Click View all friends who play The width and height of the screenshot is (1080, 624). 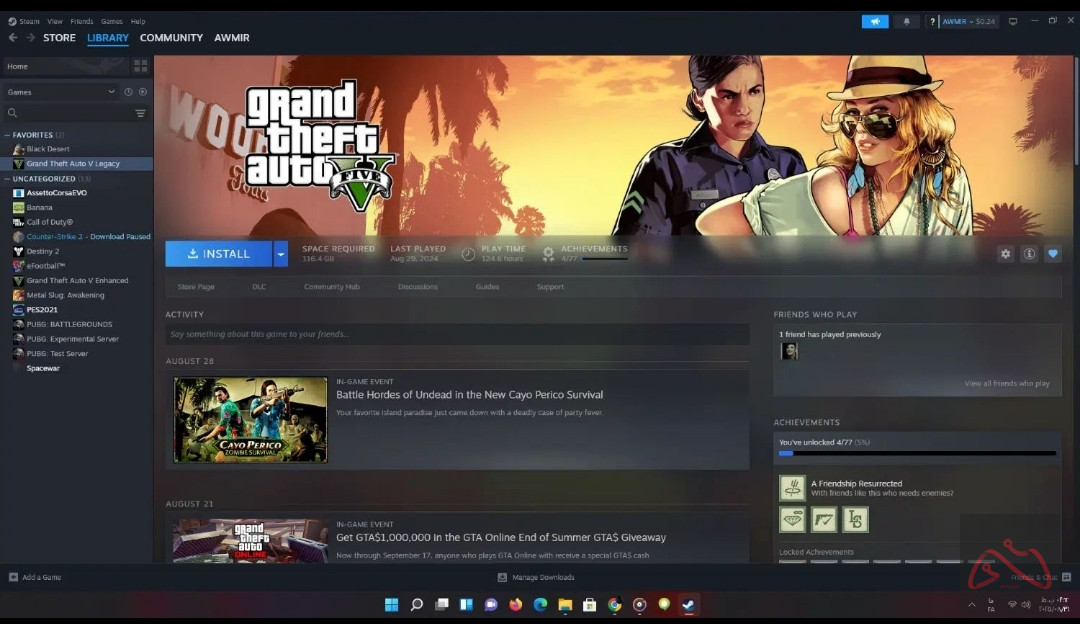pyautogui.click(x=1007, y=383)
